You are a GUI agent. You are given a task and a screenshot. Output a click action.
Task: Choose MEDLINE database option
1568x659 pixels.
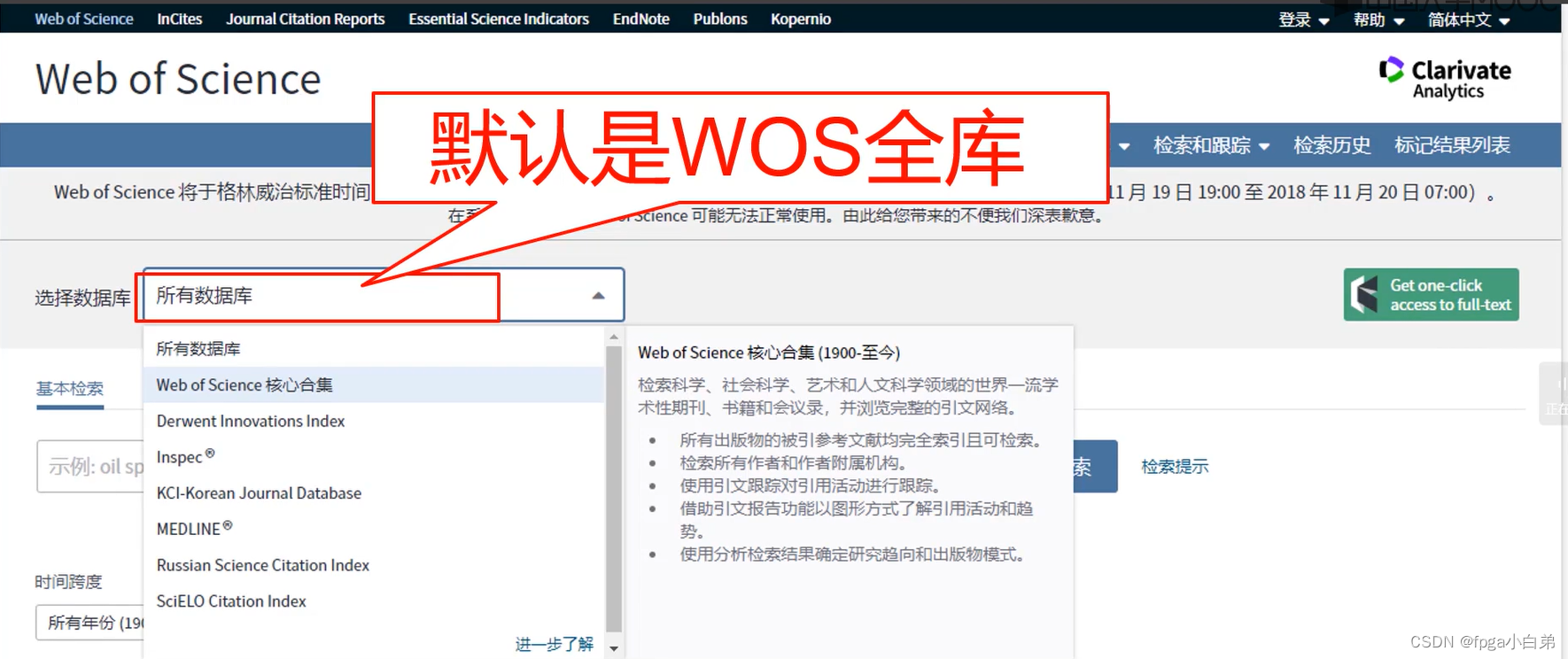(374, 529)
